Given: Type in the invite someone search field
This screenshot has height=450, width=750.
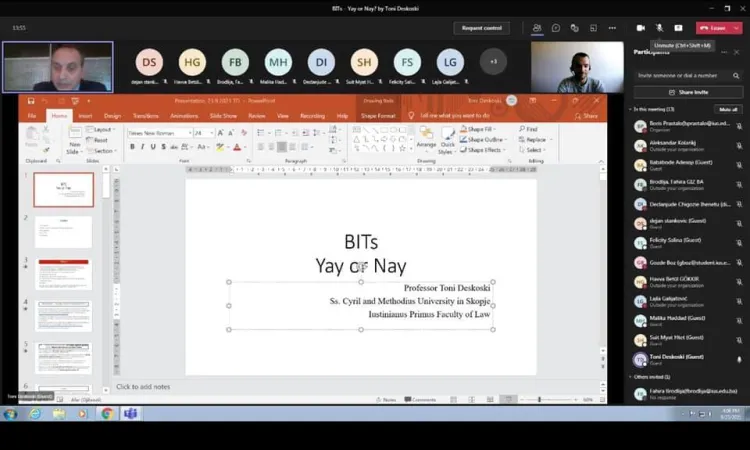Looking at the screenshot, I should (x=680, y=74).
